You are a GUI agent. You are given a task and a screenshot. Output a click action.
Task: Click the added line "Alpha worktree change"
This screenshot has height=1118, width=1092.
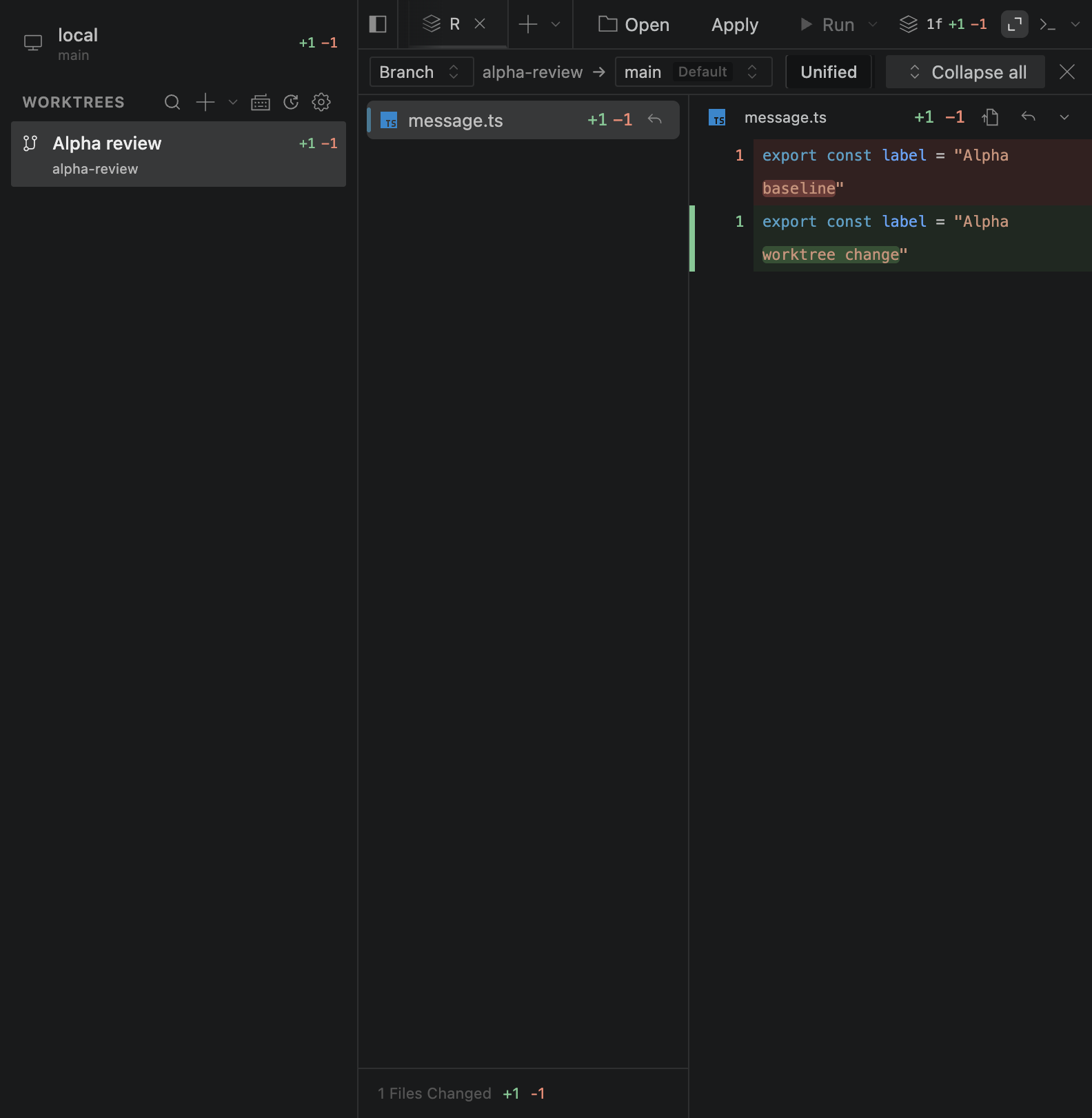pyautogui.click(x=922, y=238)
